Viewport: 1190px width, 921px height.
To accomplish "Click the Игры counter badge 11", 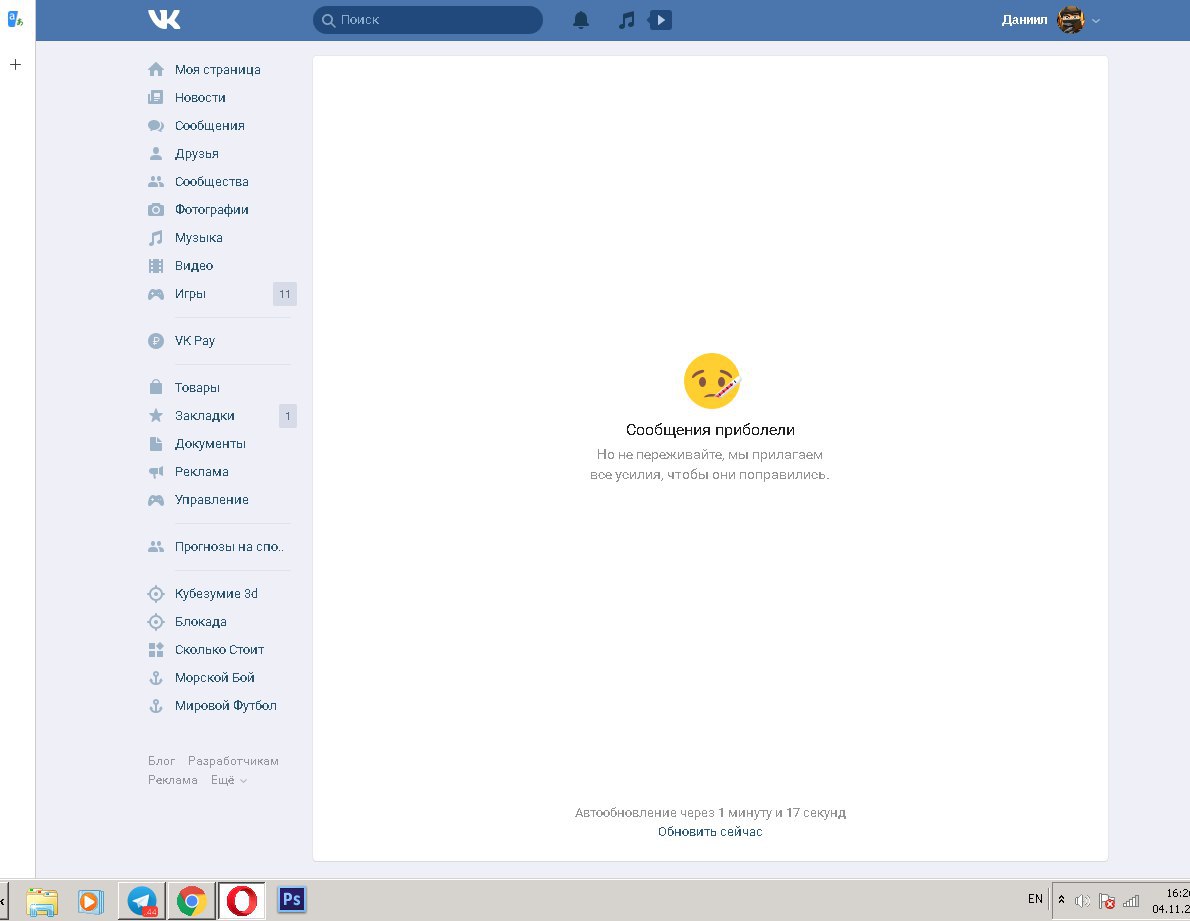I will (285, 294).
